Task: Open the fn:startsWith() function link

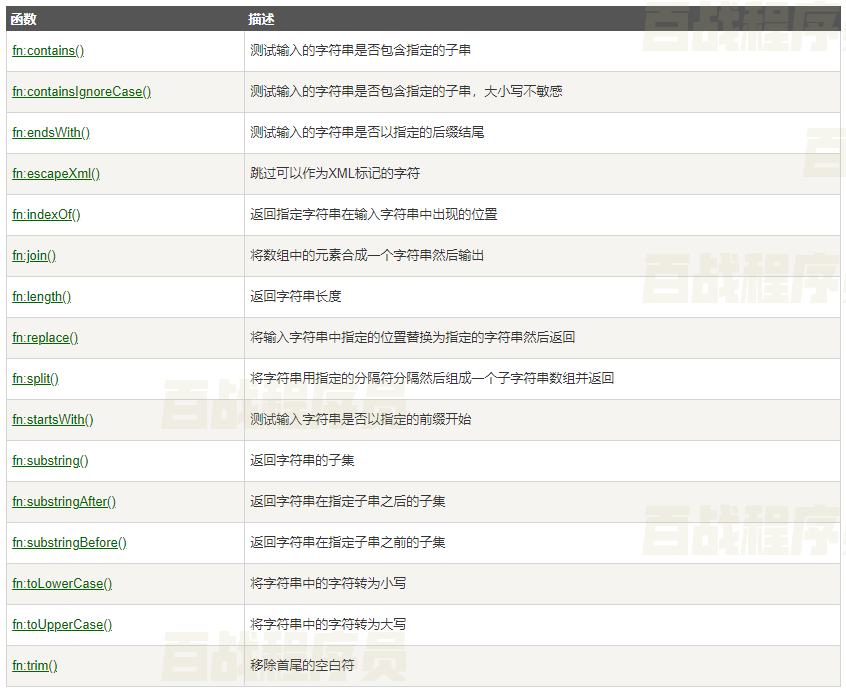Action: (x=52, y=419)
